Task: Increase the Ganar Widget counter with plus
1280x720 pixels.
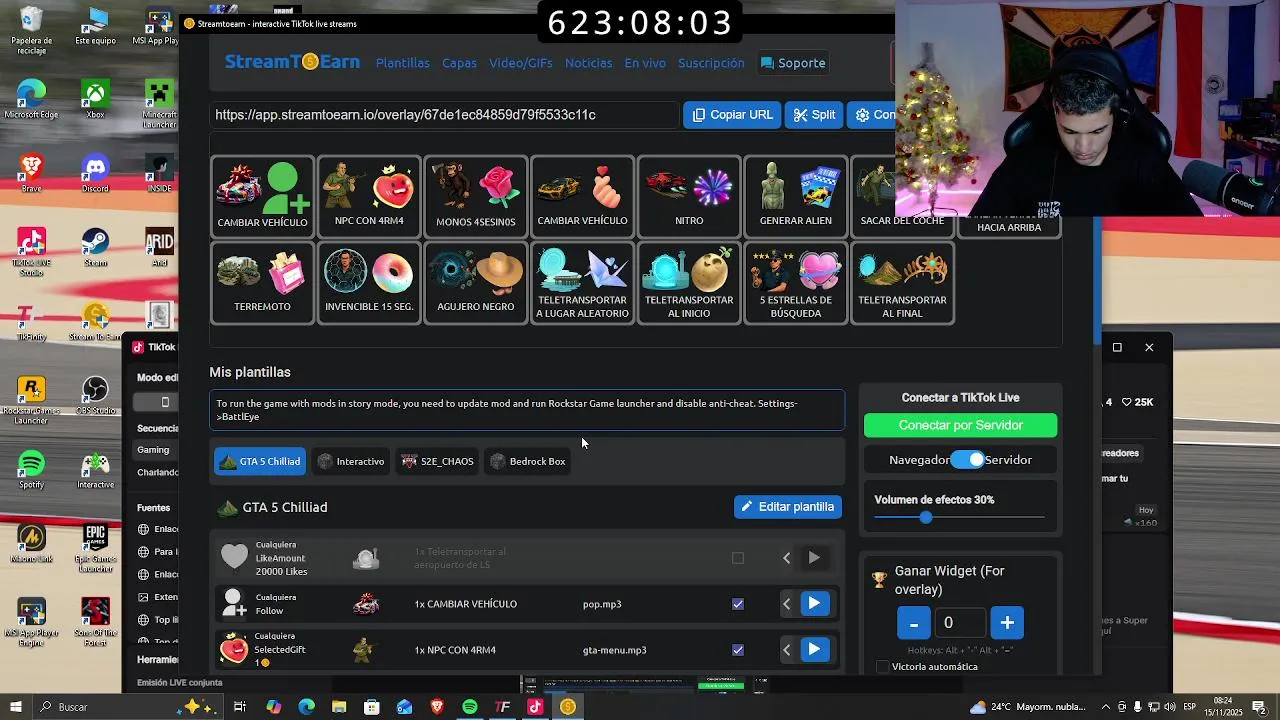Action: click(1007, 623)
